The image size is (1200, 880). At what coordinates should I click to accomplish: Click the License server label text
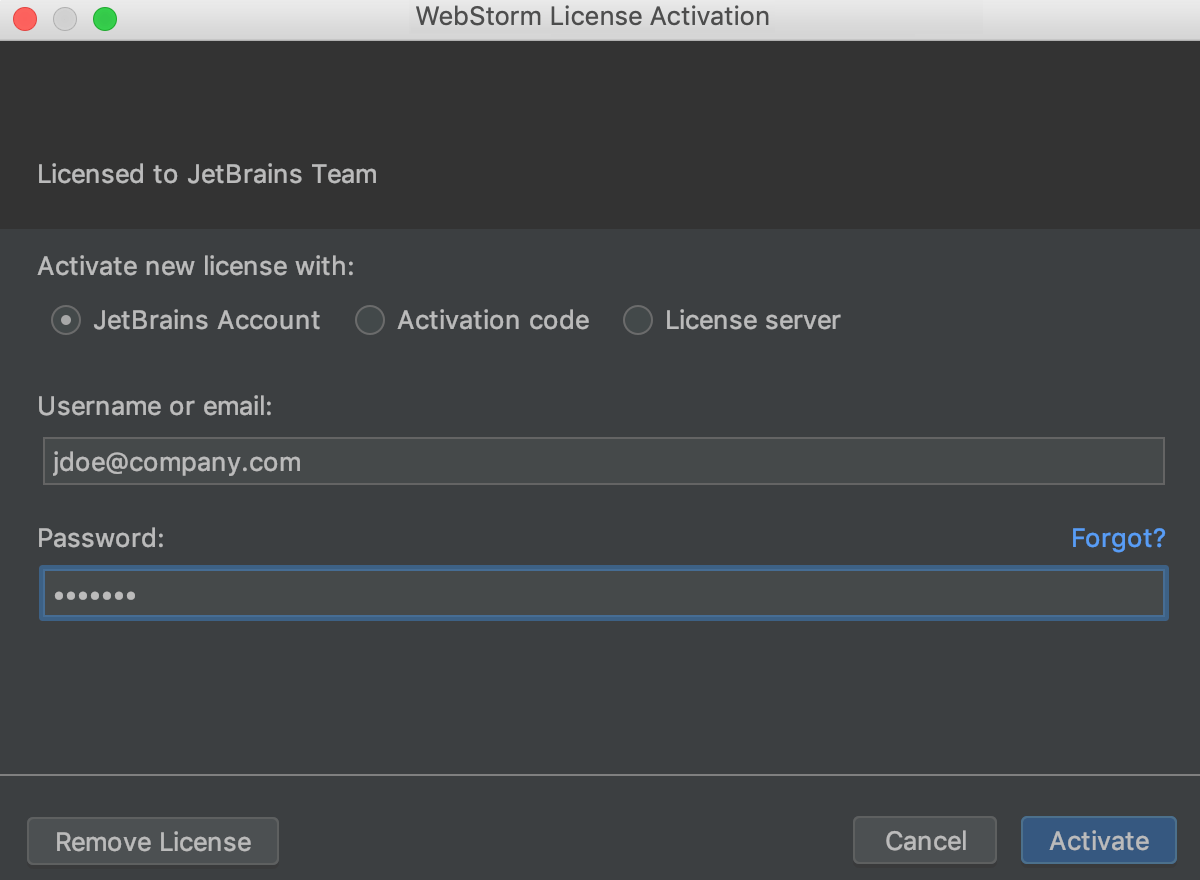(753, 320)
